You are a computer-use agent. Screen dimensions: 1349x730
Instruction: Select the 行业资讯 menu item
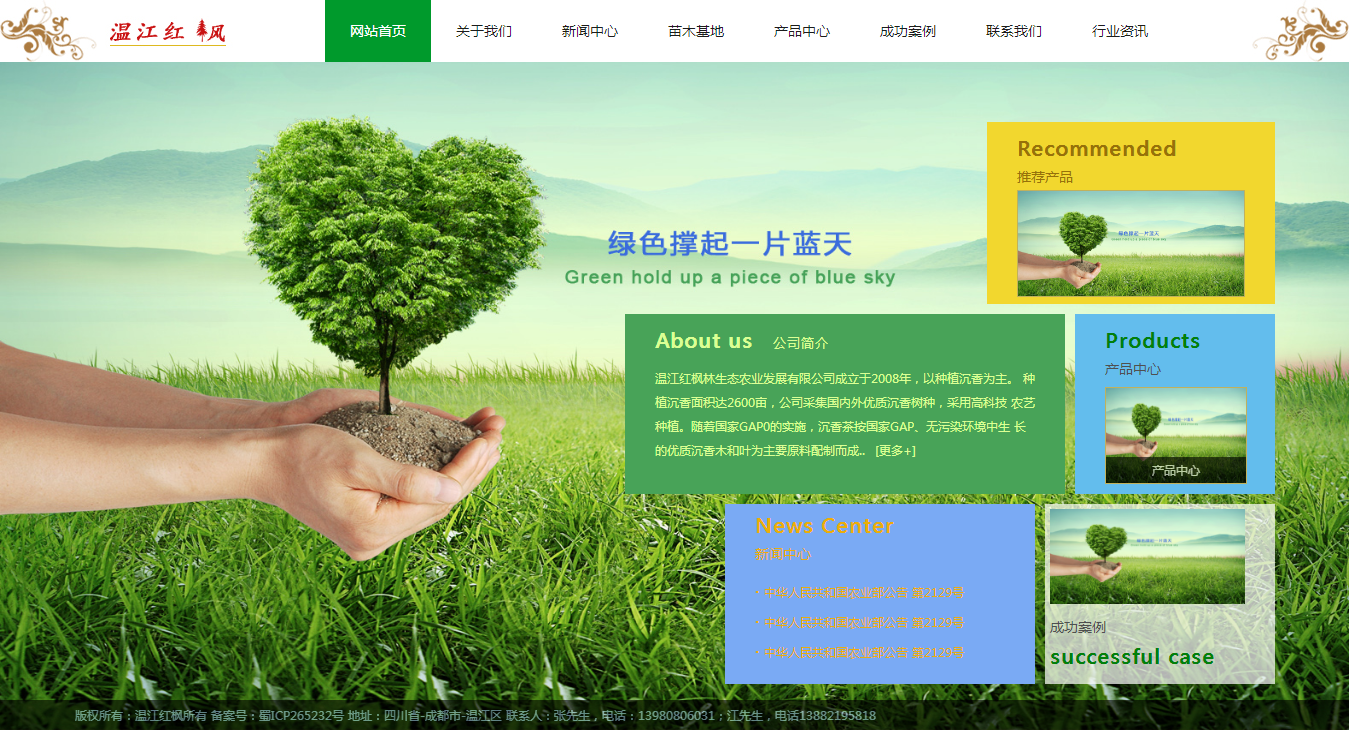coord(1120,31)
